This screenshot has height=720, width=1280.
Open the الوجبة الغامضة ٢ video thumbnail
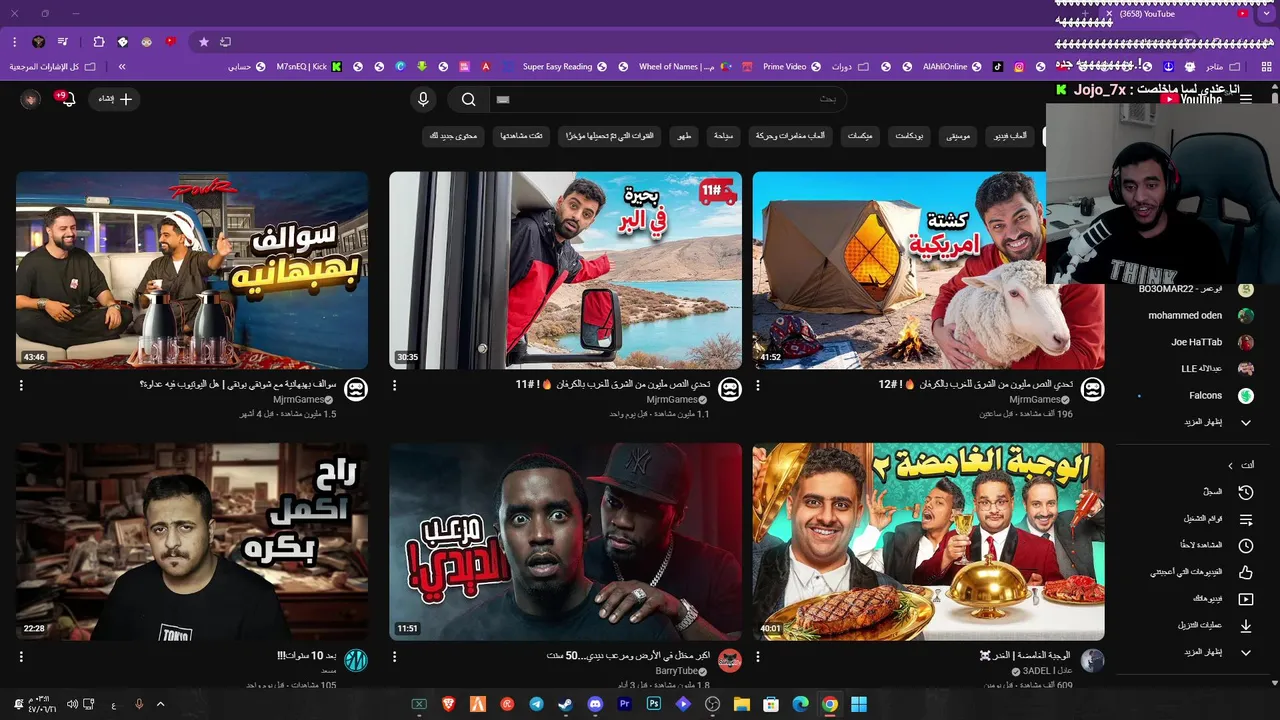[928, 541]
